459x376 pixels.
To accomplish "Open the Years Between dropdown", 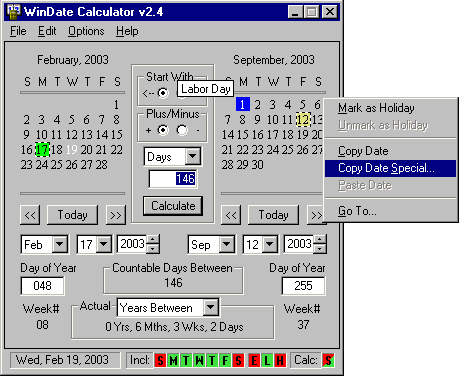I will pos(211,307).
